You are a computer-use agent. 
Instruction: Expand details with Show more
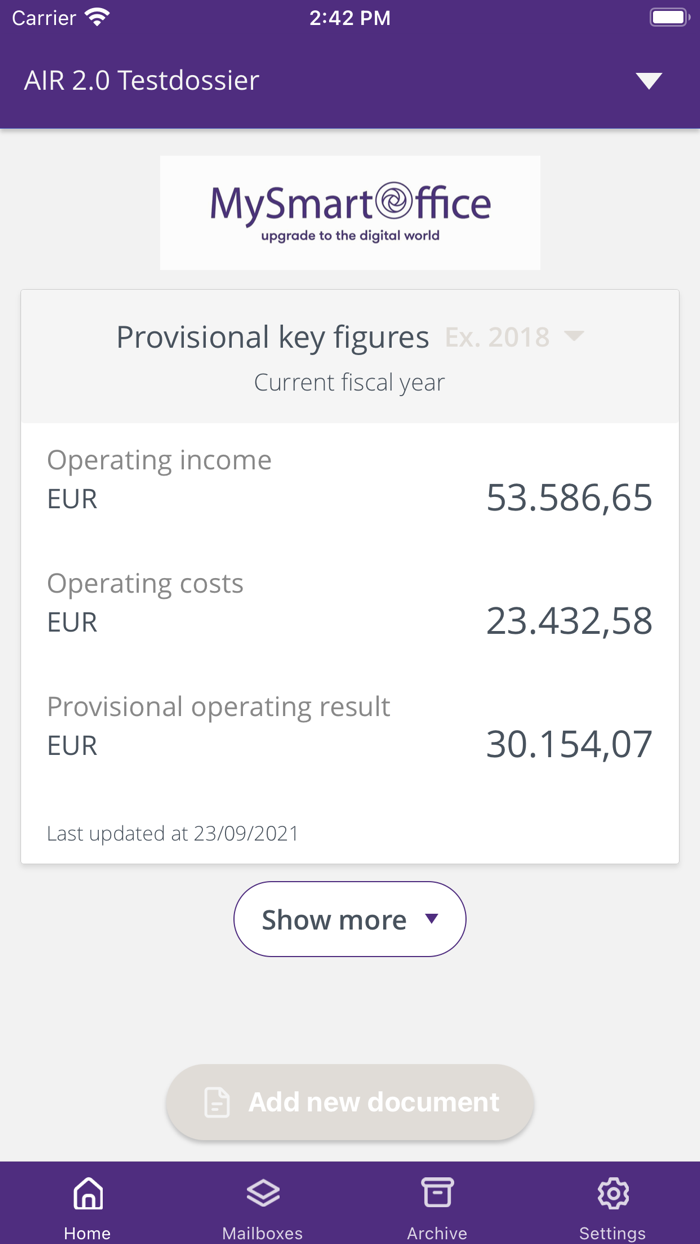click(350, 919)
